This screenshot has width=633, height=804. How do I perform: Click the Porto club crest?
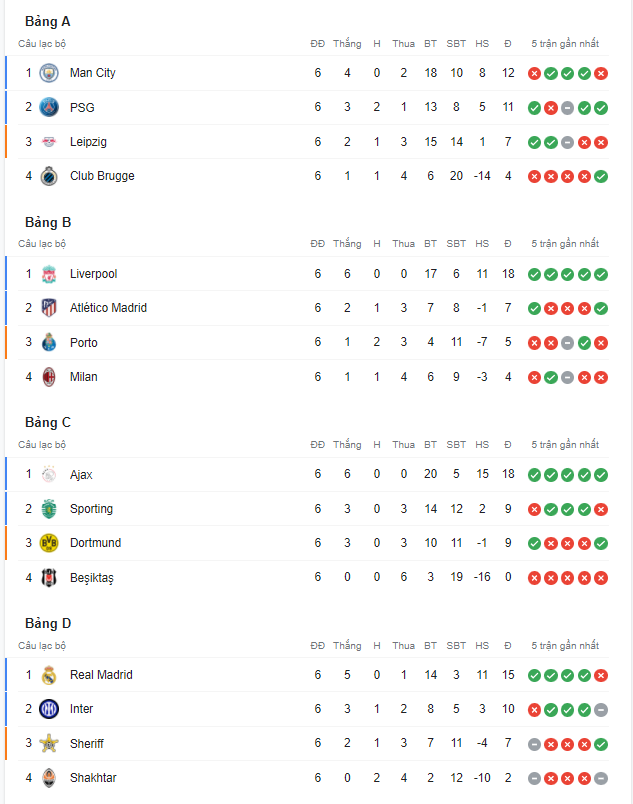point(49,342)
